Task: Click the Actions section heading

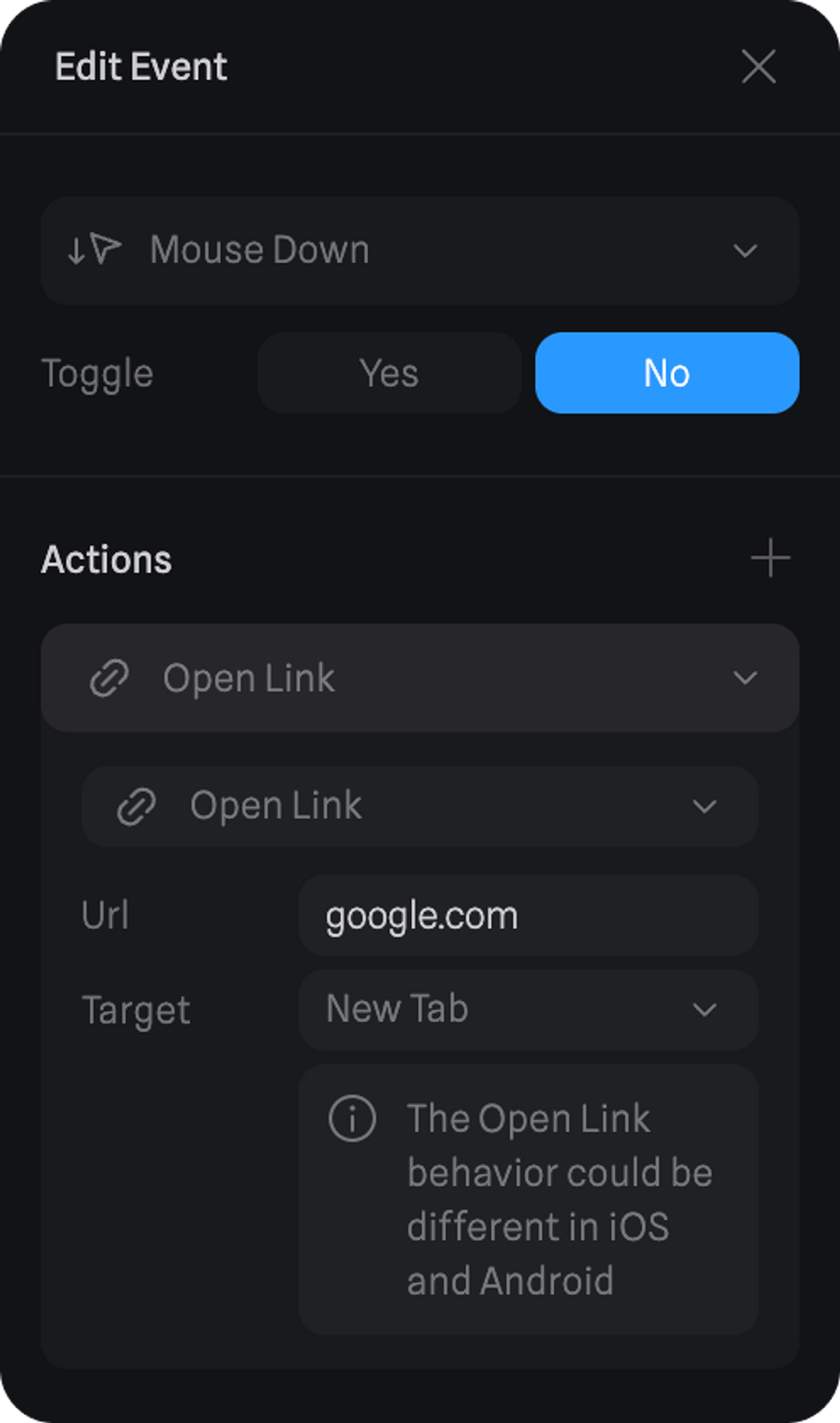Action: coord(106,559)
